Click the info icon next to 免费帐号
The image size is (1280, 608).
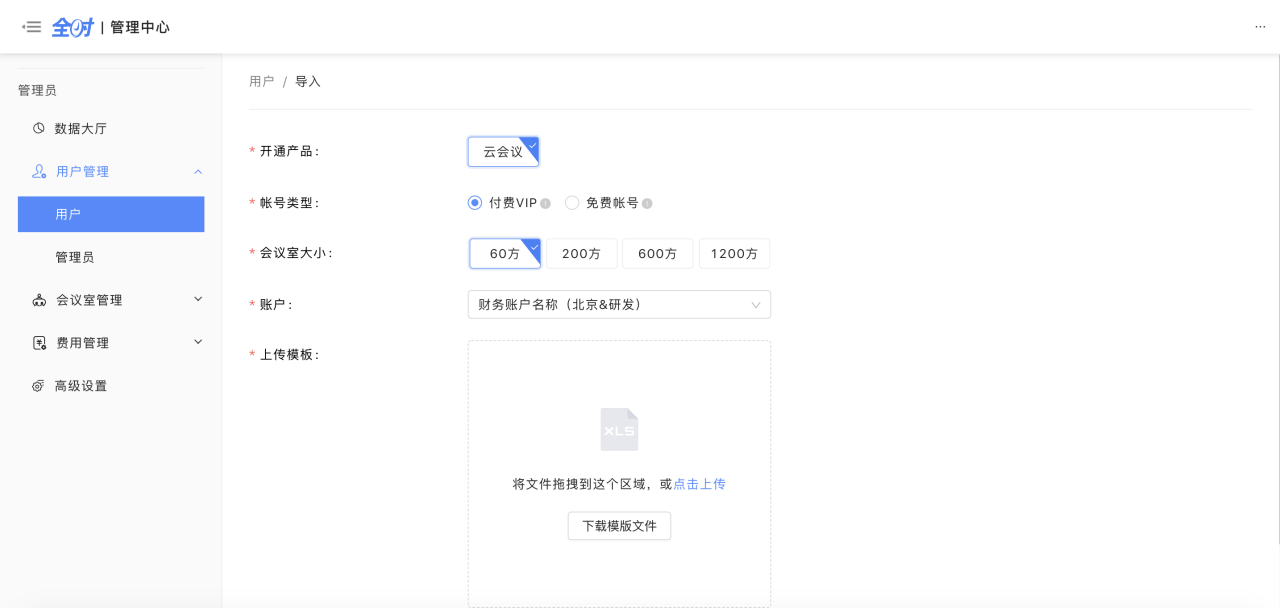[x=647, y=203]
